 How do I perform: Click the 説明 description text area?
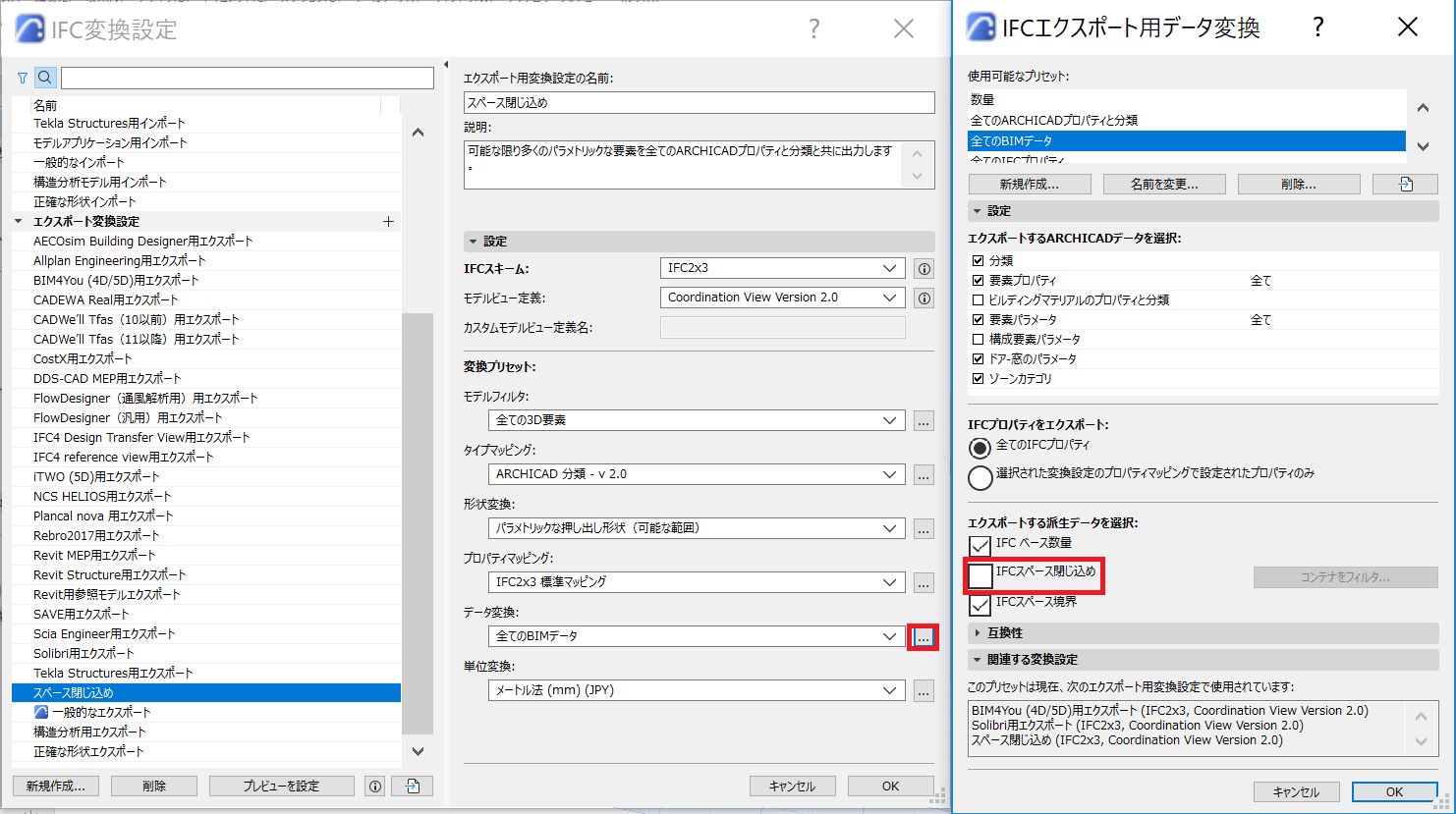pos(683,164)
